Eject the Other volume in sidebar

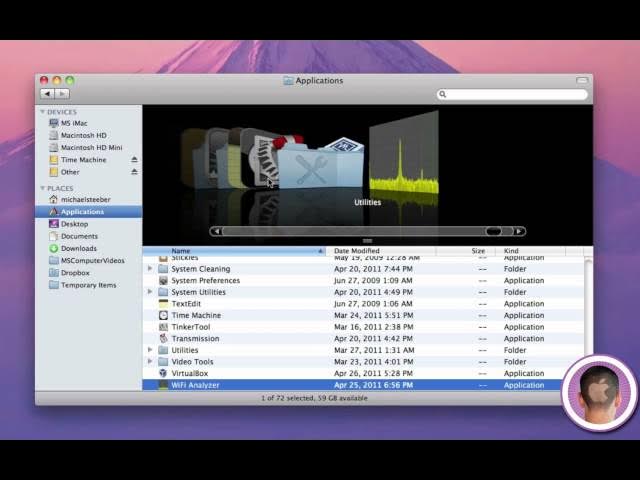click(134, 172)
